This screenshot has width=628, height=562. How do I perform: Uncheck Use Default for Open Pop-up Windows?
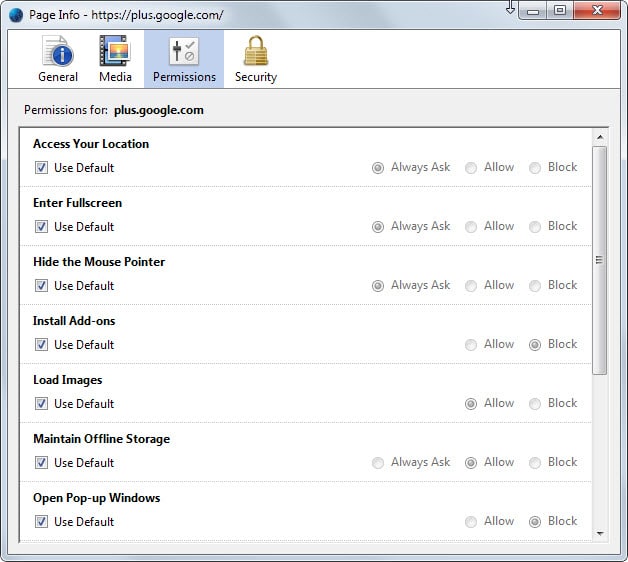[x=41, y=522]
